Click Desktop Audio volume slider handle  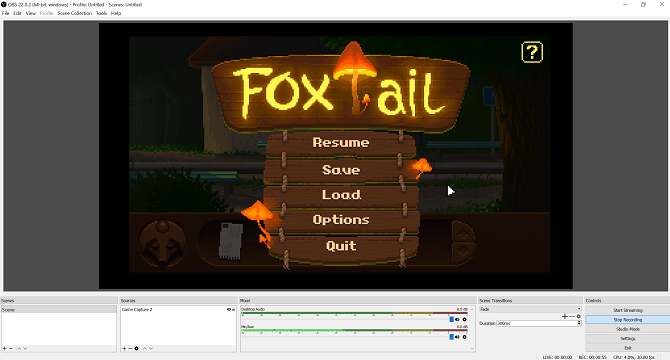(451, 319)
